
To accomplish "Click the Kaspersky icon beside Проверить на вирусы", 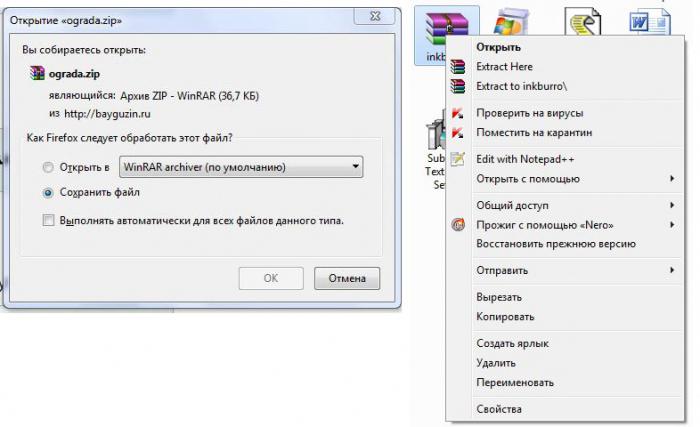I will point(458,113).
